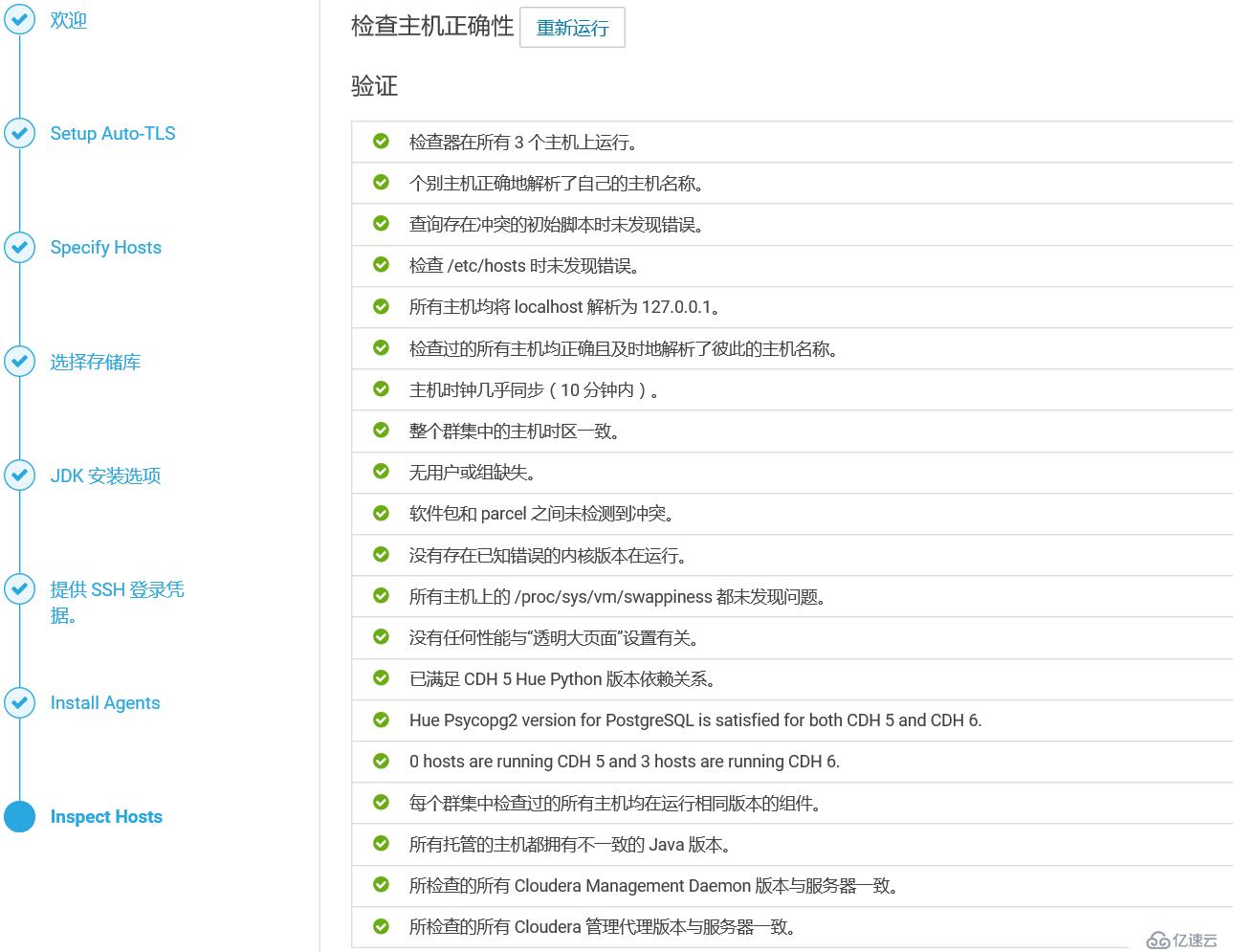
Task: Select the Inspect Hosts step
Action: [x=106, y=817]
